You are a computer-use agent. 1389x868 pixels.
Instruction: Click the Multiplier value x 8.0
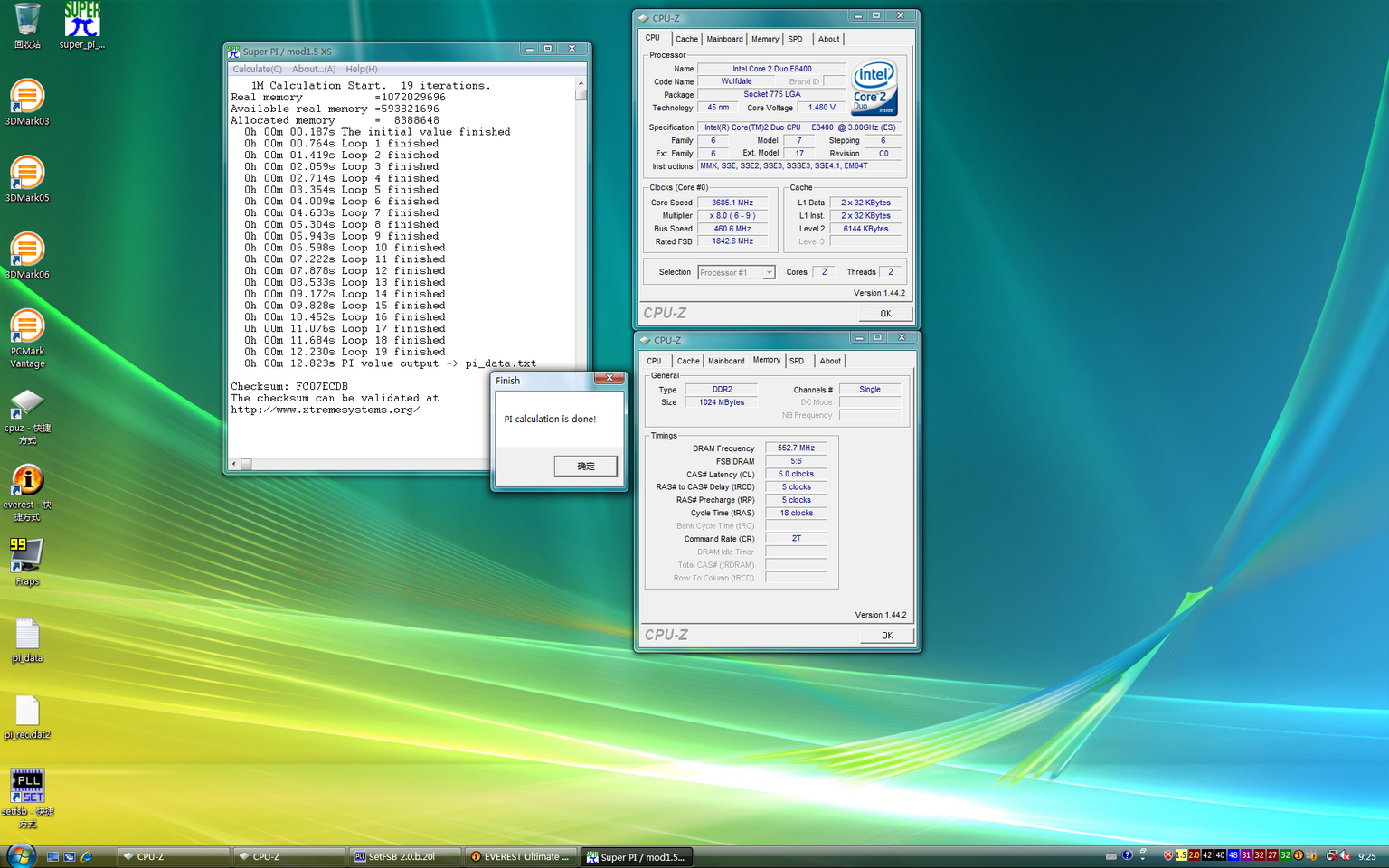(732, 216)
